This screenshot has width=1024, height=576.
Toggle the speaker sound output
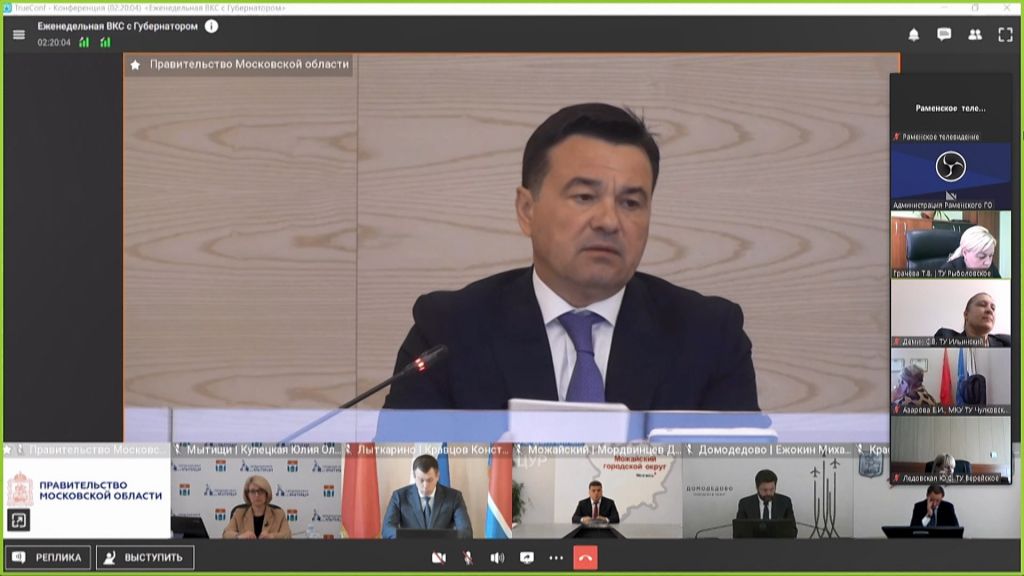click(497, 558)
